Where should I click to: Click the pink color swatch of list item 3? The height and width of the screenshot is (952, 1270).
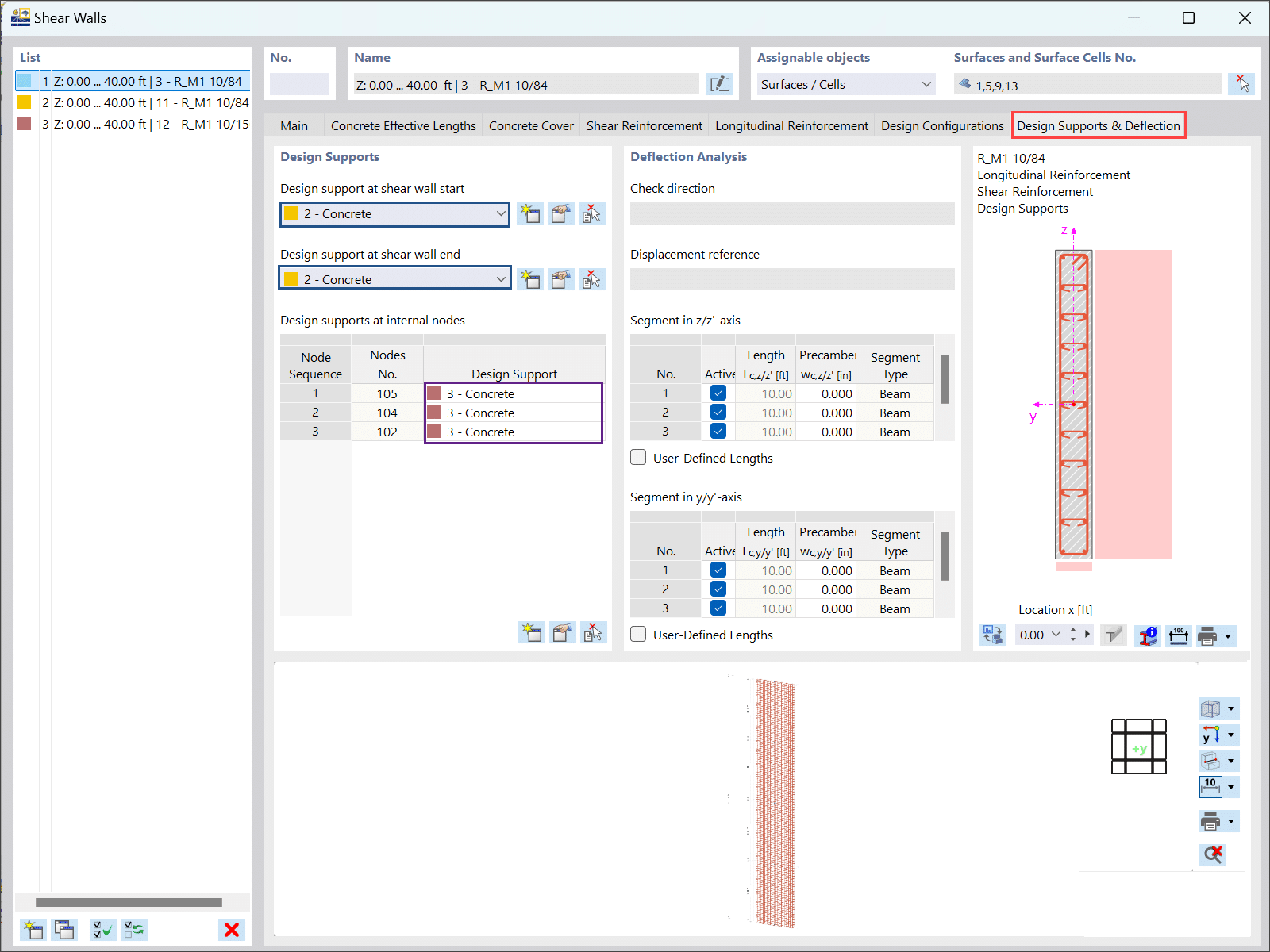pyautogui.click(x=25, y=124)
